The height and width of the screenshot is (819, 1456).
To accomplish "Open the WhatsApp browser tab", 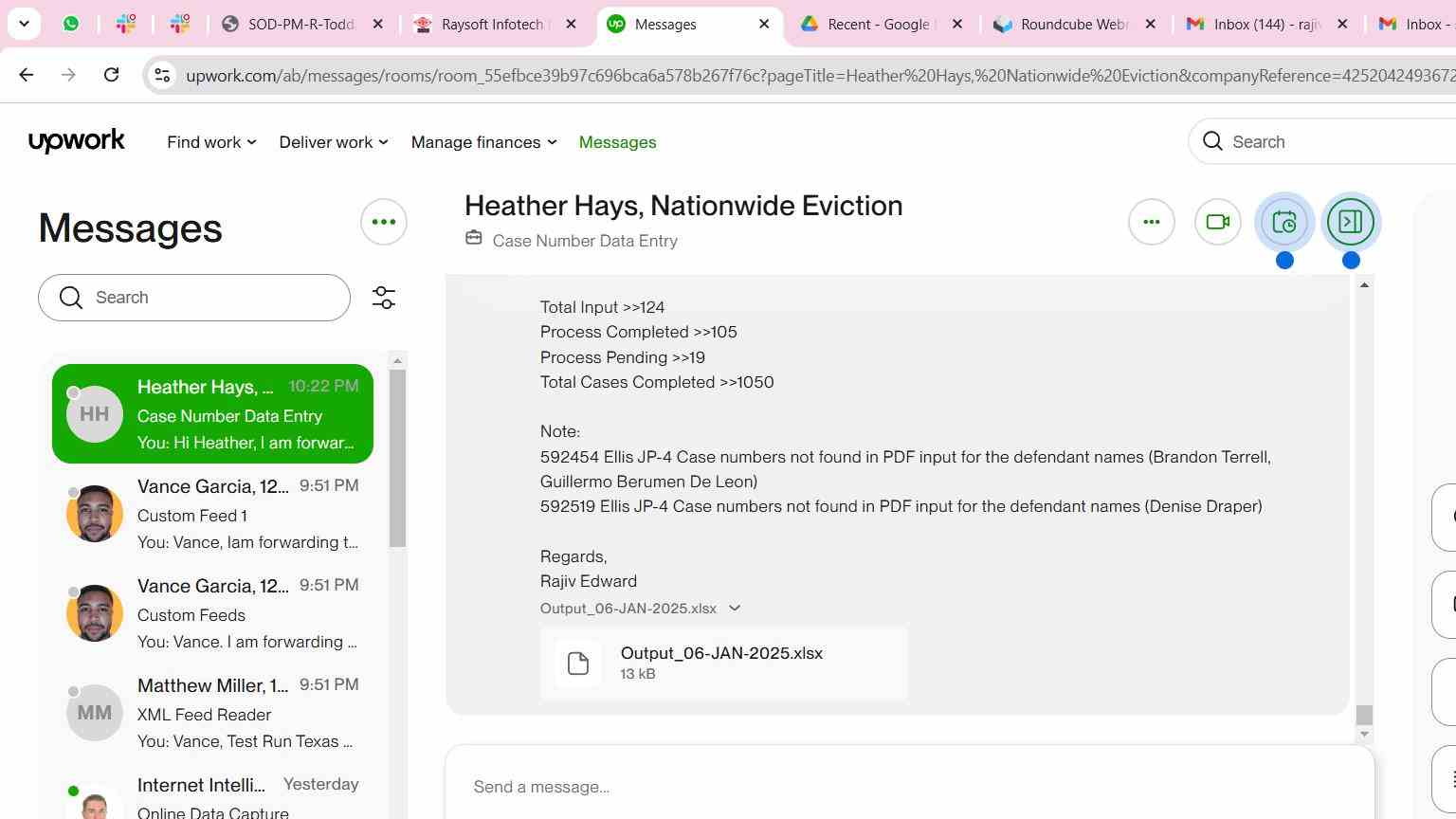I will [71, 24].
